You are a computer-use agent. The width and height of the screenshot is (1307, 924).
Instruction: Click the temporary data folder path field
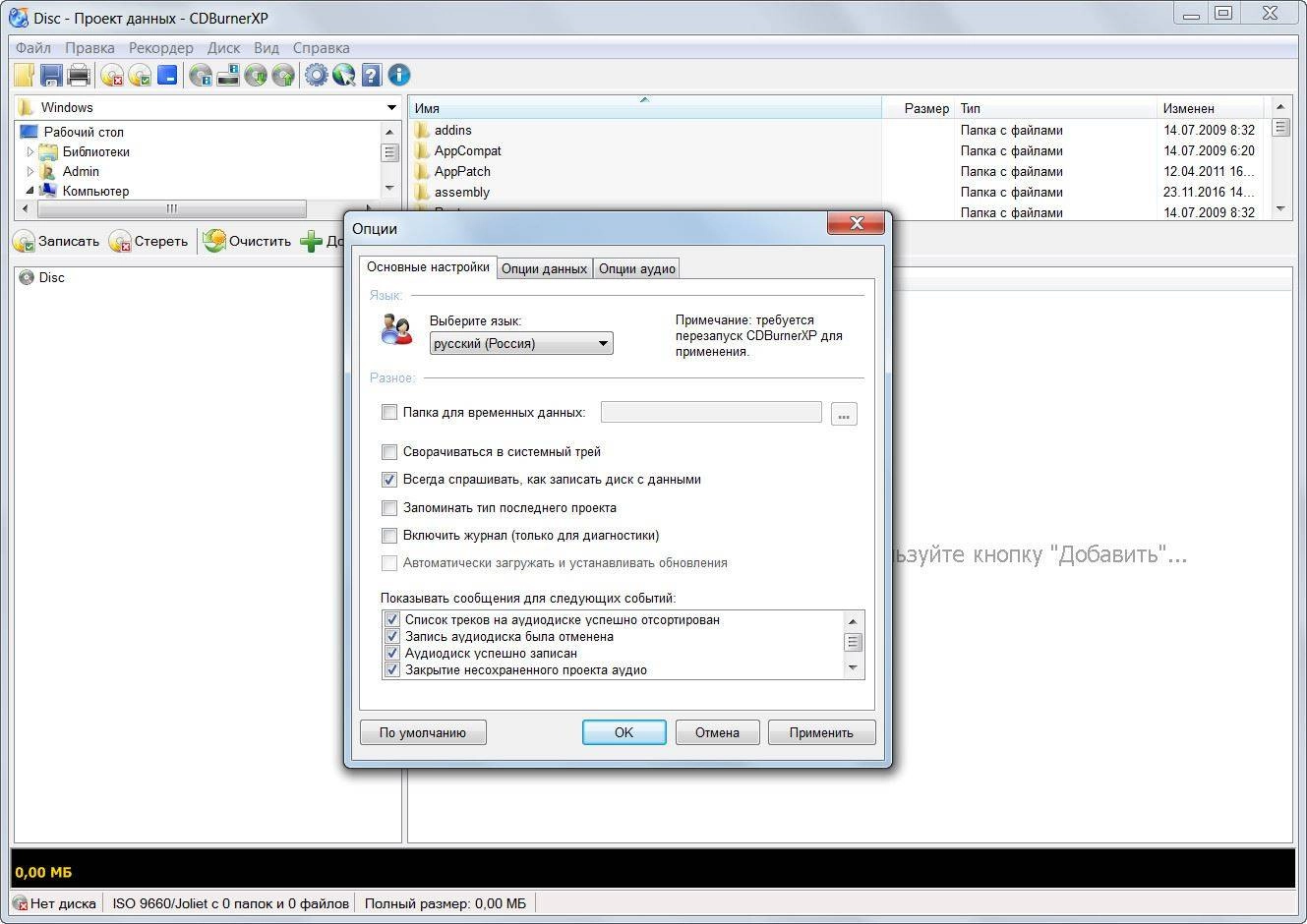coord(711,412)
